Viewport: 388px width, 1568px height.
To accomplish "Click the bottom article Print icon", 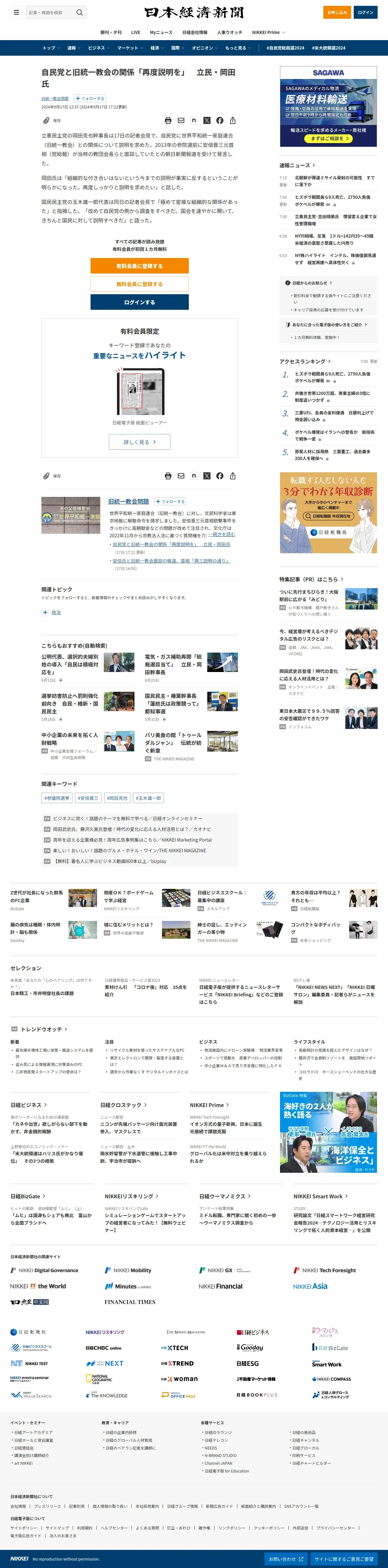I will point(168,476).
